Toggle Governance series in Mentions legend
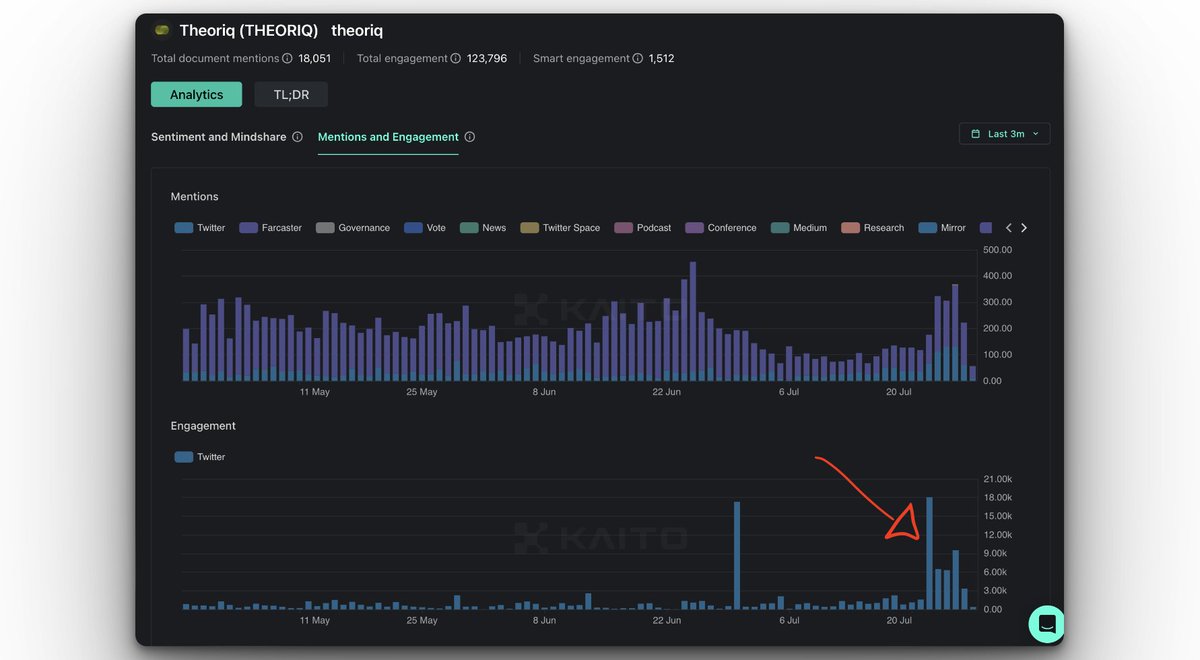The height and width of the screenshot is (660, 1200). tap(353, 228)
